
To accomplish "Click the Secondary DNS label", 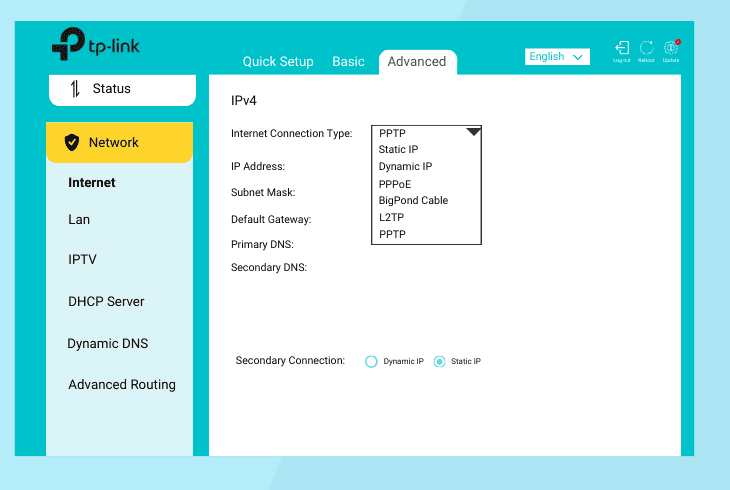I will coord(269,268).
